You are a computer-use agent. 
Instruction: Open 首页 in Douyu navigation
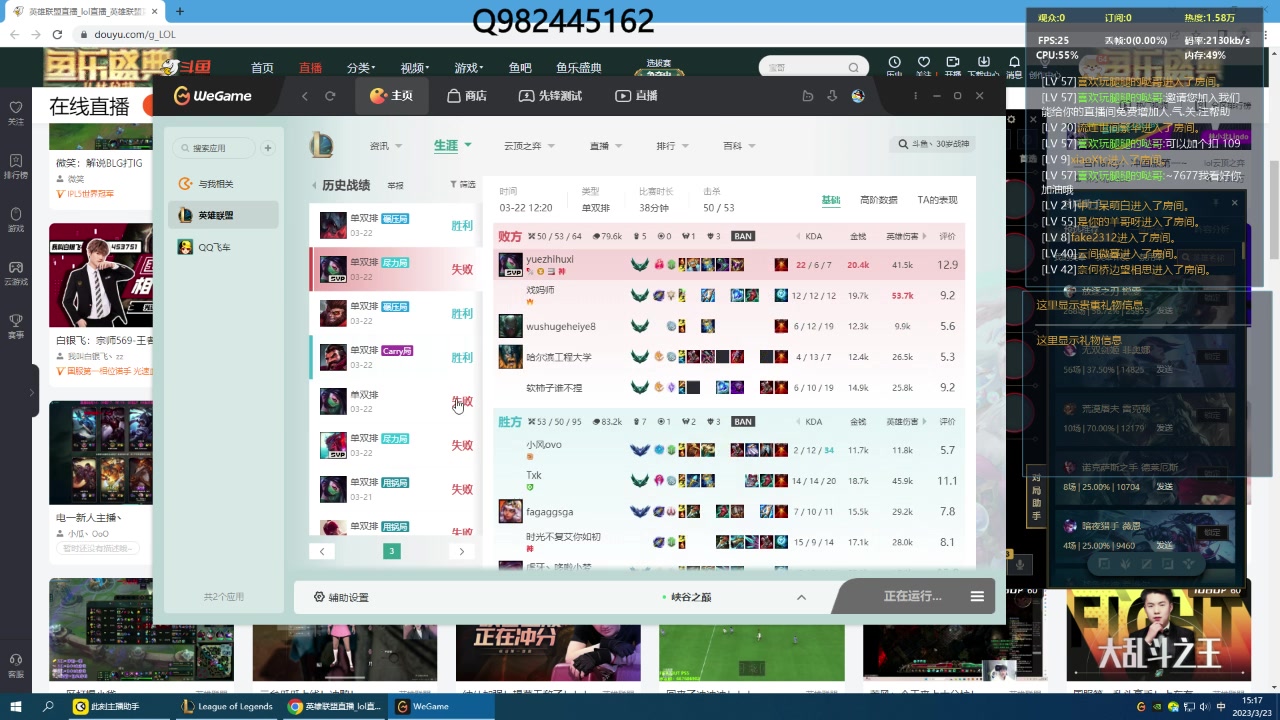(x=262, y=68)
